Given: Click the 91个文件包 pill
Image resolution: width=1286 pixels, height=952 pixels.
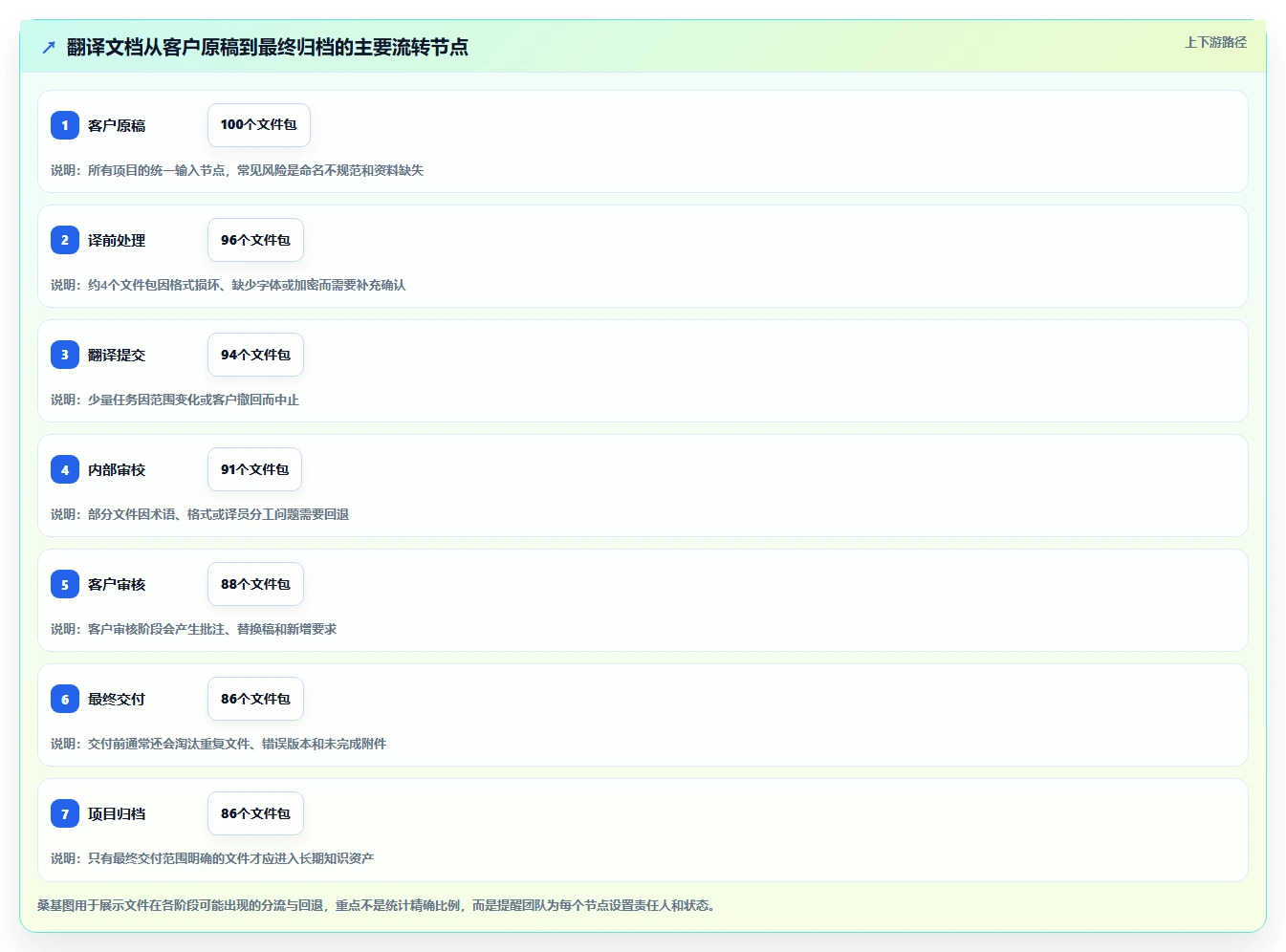Looking at the screenshot, I should pos(254,469).
